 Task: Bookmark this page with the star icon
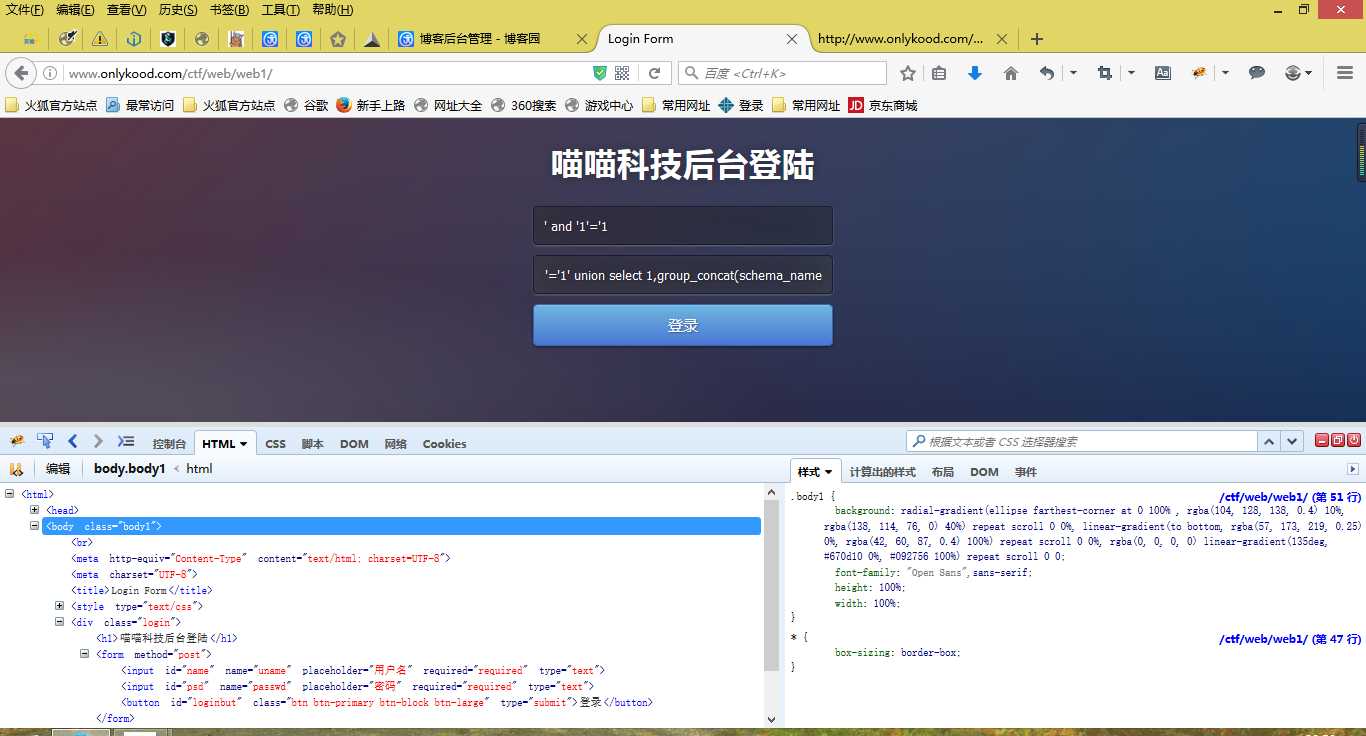pyautogui.click(x=908, y=73)
